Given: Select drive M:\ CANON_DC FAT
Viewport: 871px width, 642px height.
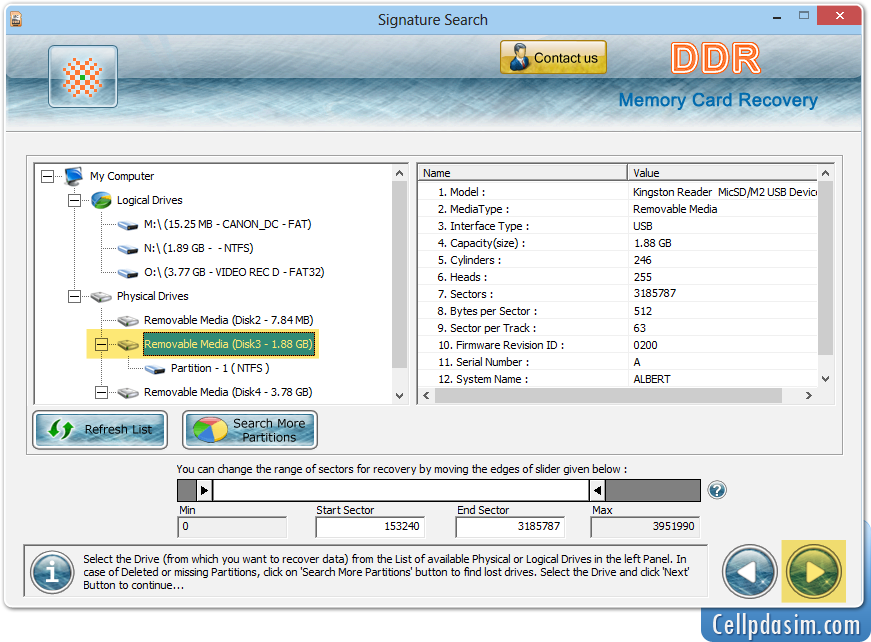Looking at the screenshot, I should 227,224.
